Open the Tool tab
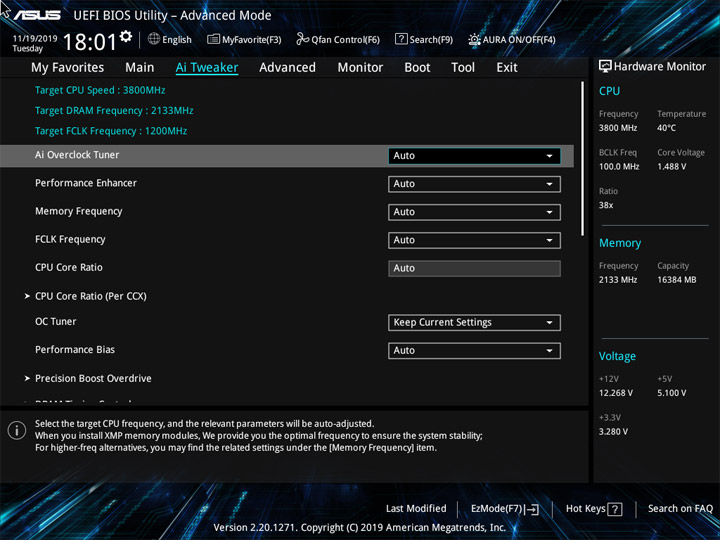The height and width of the screenshot is (540, 720). (463, 68)
